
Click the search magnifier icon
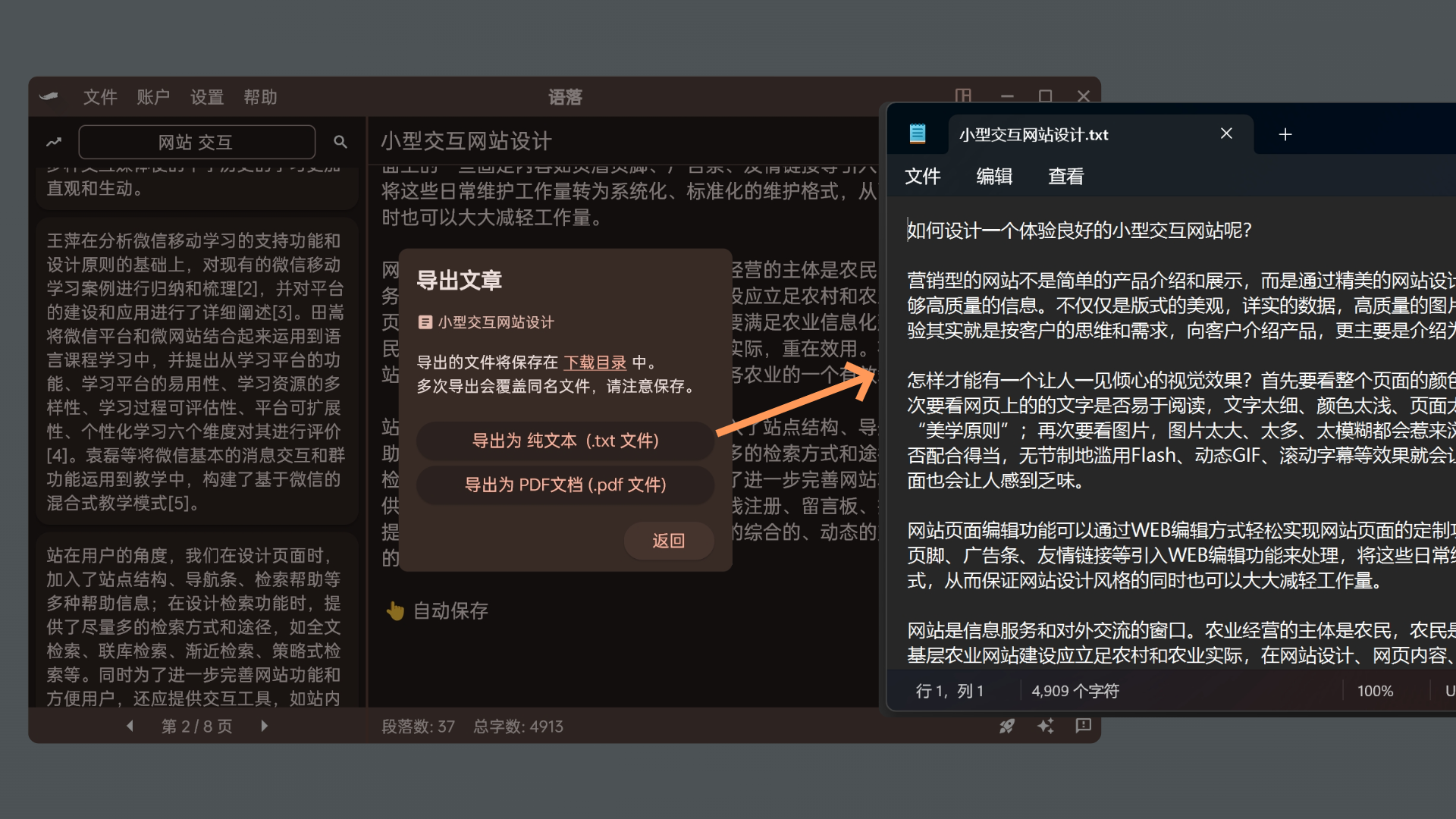(340, 142)
